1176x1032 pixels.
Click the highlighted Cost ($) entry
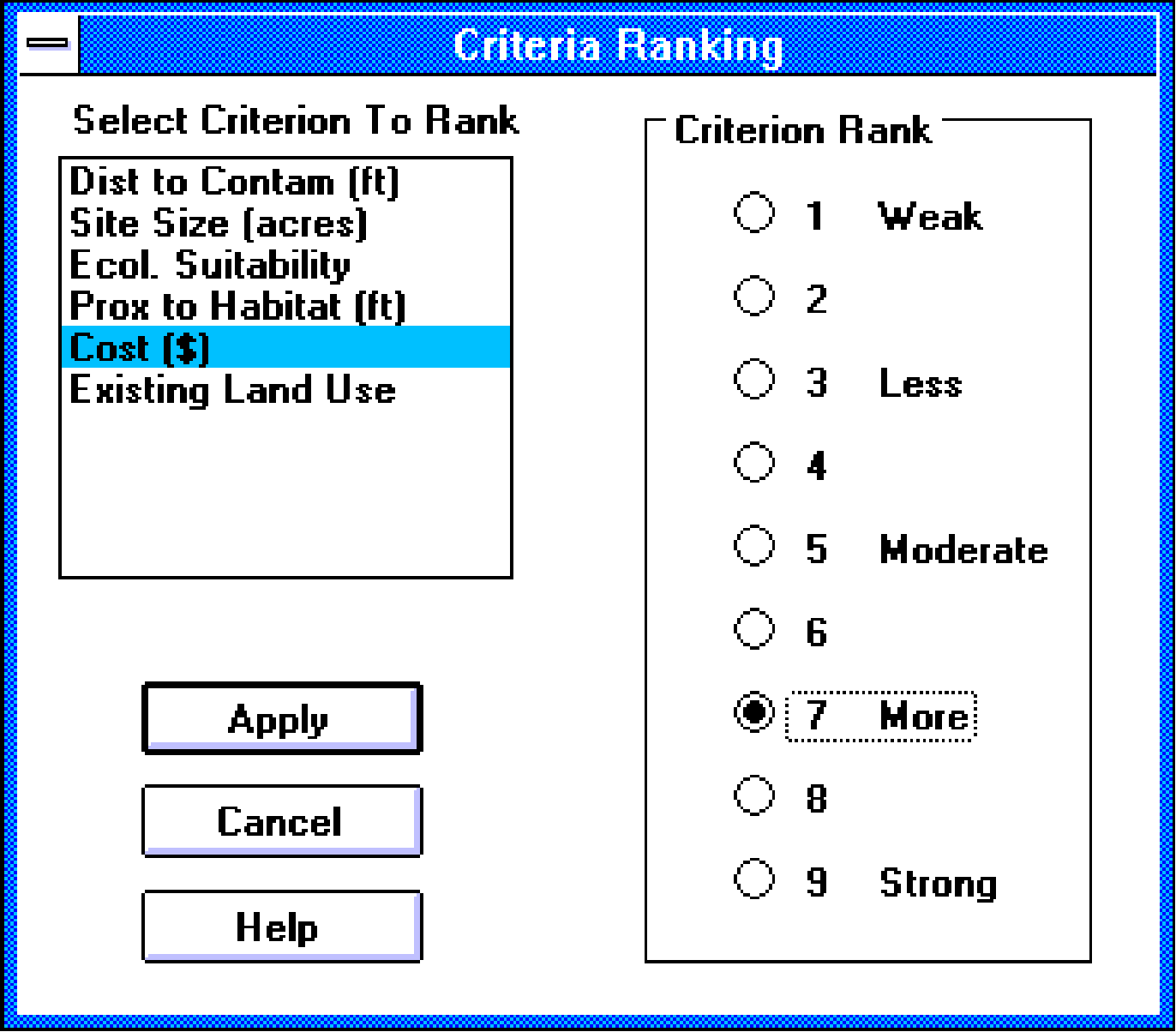[141, 348]
